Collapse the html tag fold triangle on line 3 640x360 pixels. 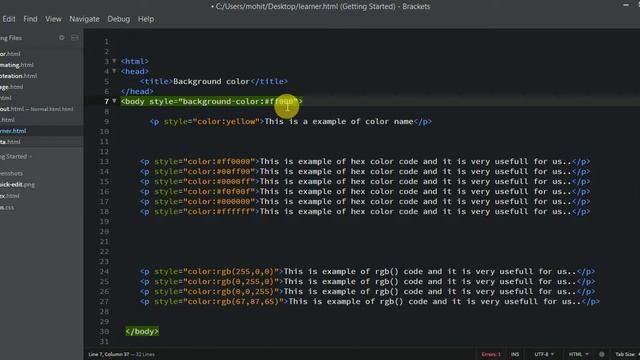click(114, 61)
